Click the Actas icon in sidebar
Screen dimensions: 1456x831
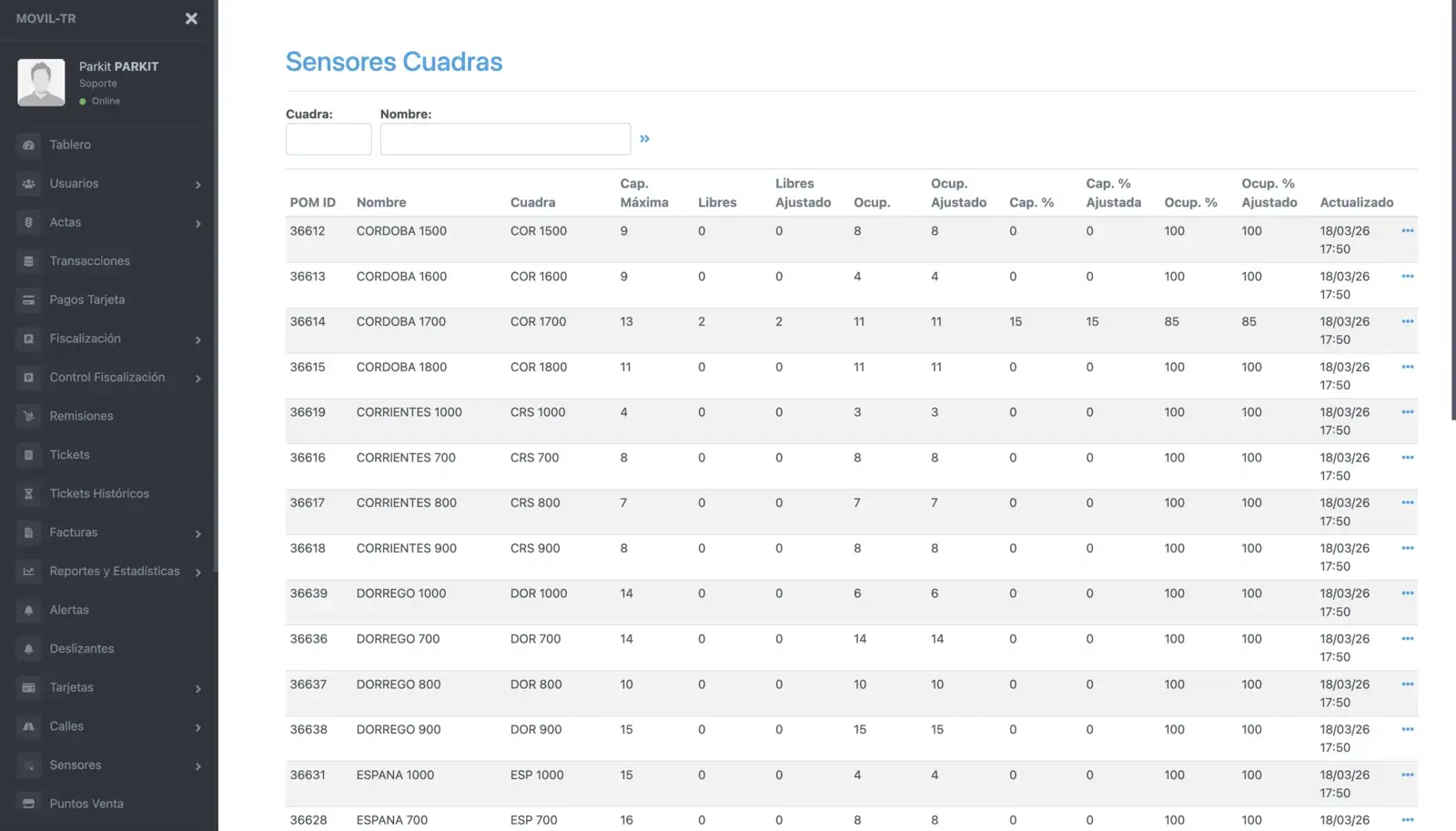point(28,222)
